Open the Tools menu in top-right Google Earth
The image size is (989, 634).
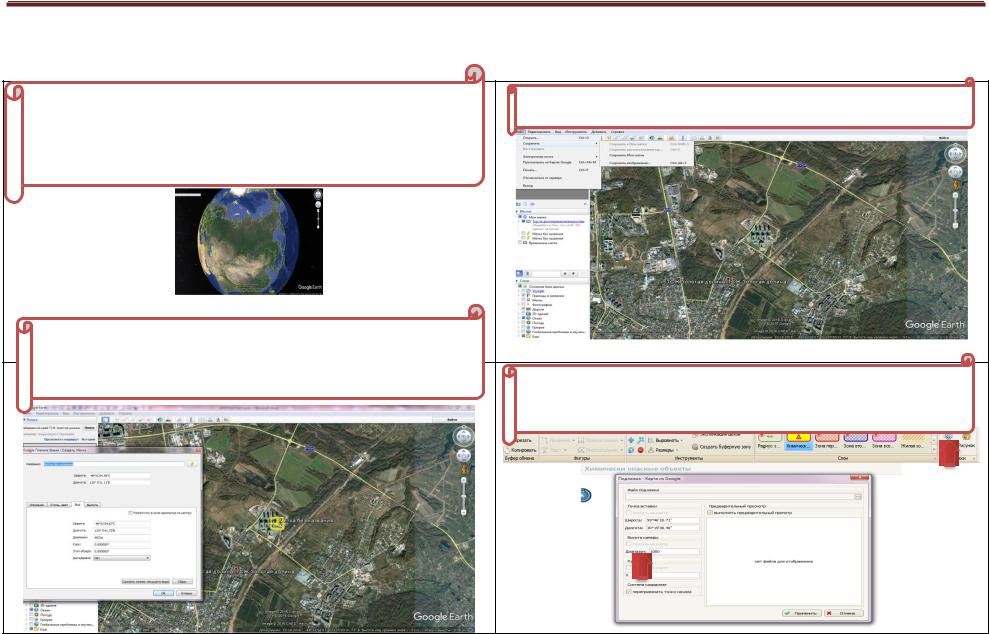576,132
